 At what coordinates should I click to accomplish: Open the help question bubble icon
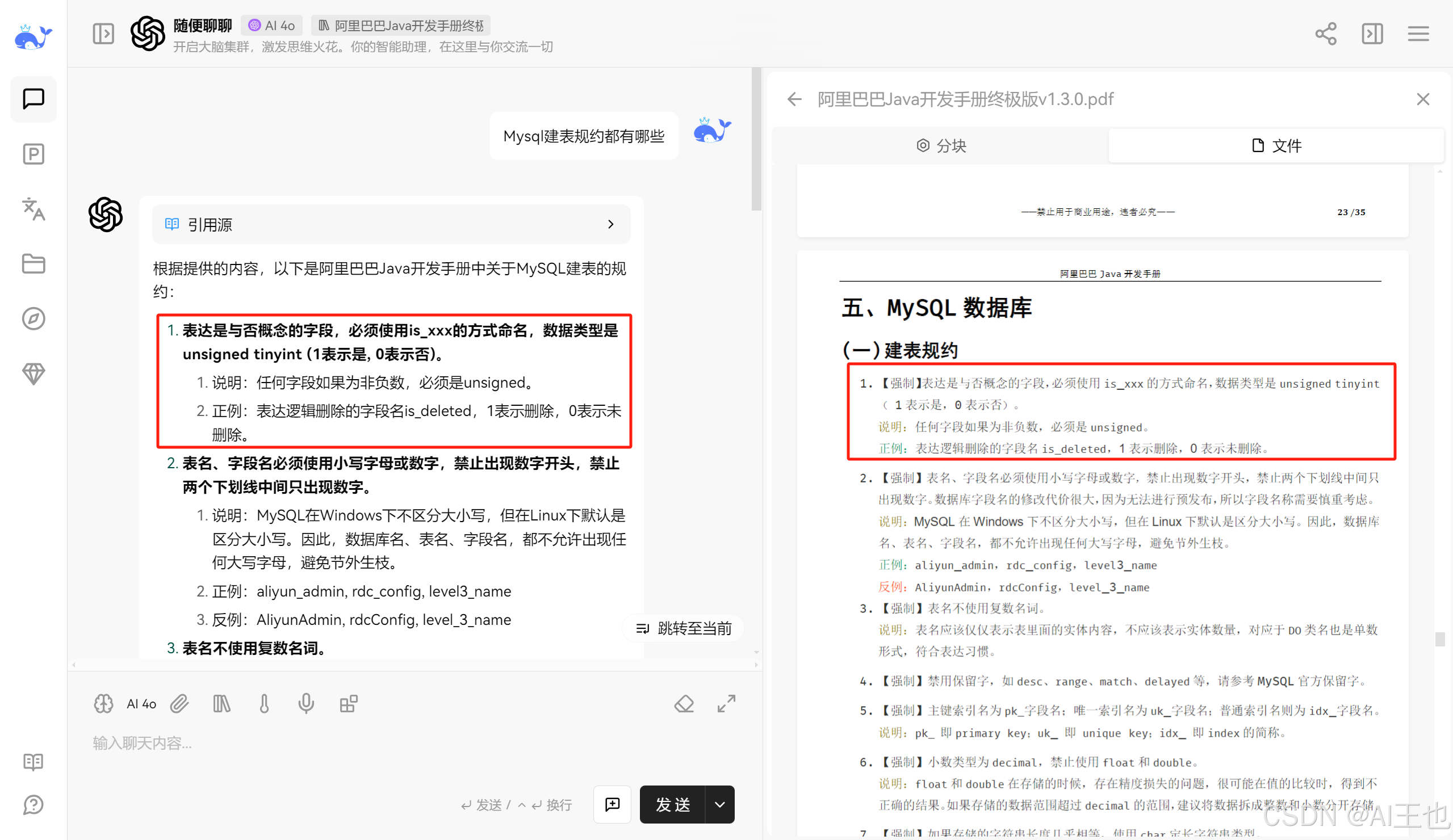coord(34,805)
